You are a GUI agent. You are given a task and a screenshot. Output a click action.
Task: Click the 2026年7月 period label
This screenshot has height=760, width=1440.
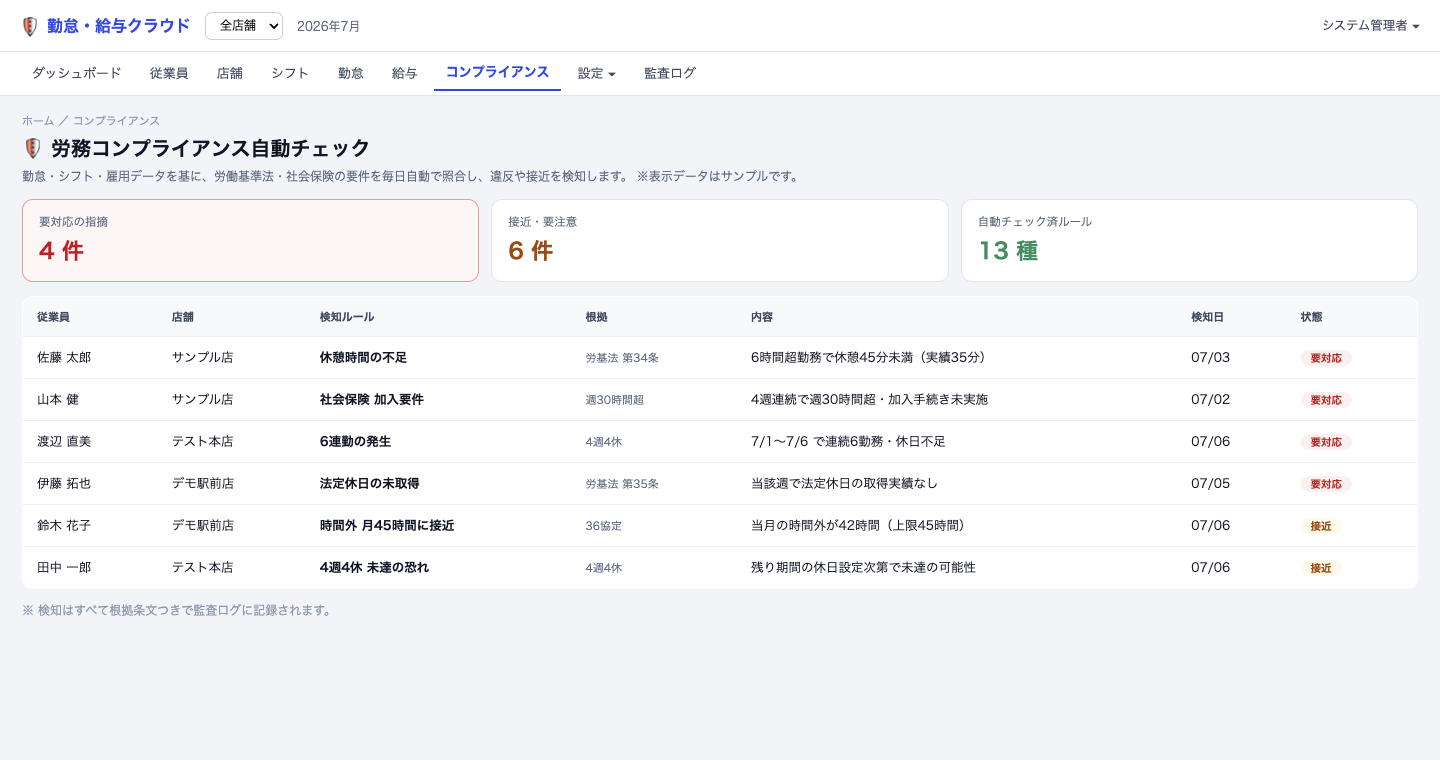(329, 26)
